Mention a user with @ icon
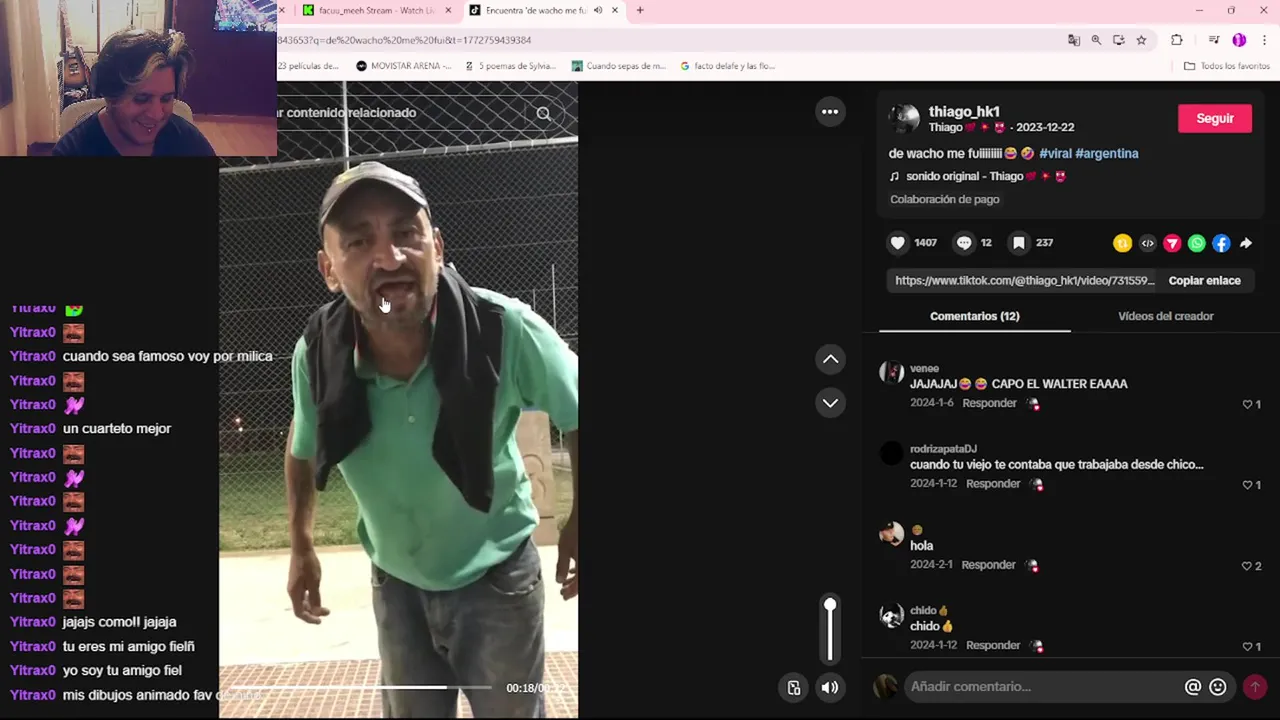 tap(1192, 687)
